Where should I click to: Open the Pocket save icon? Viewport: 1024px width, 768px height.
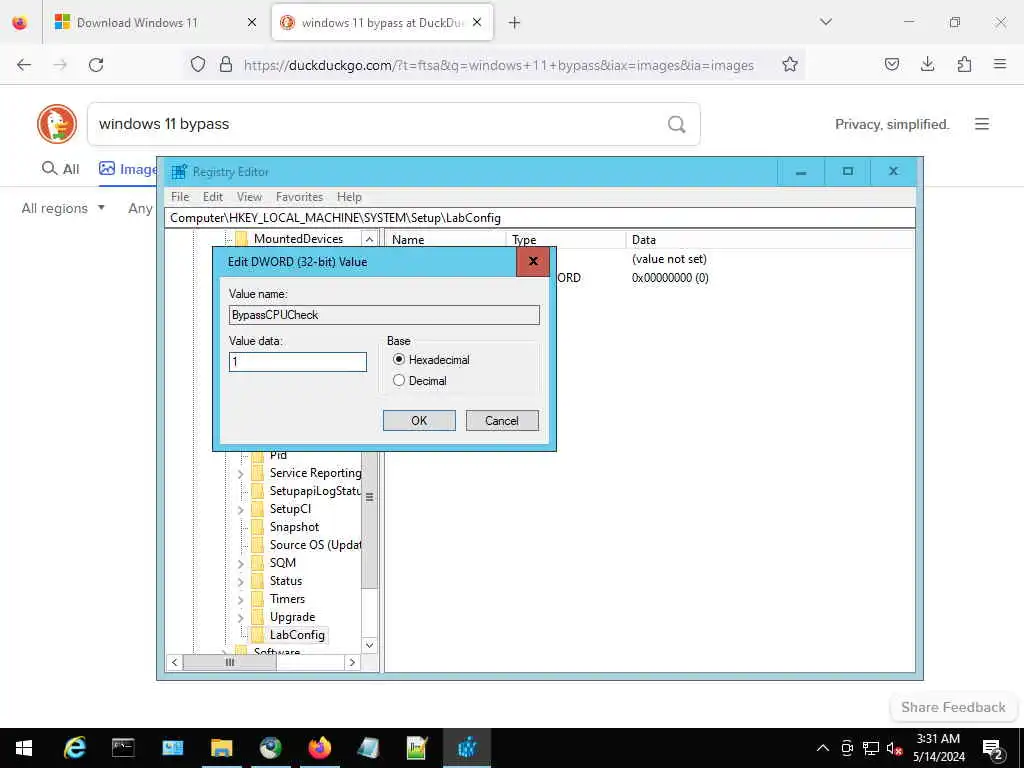pyautogui.click(x=891, y=64)
